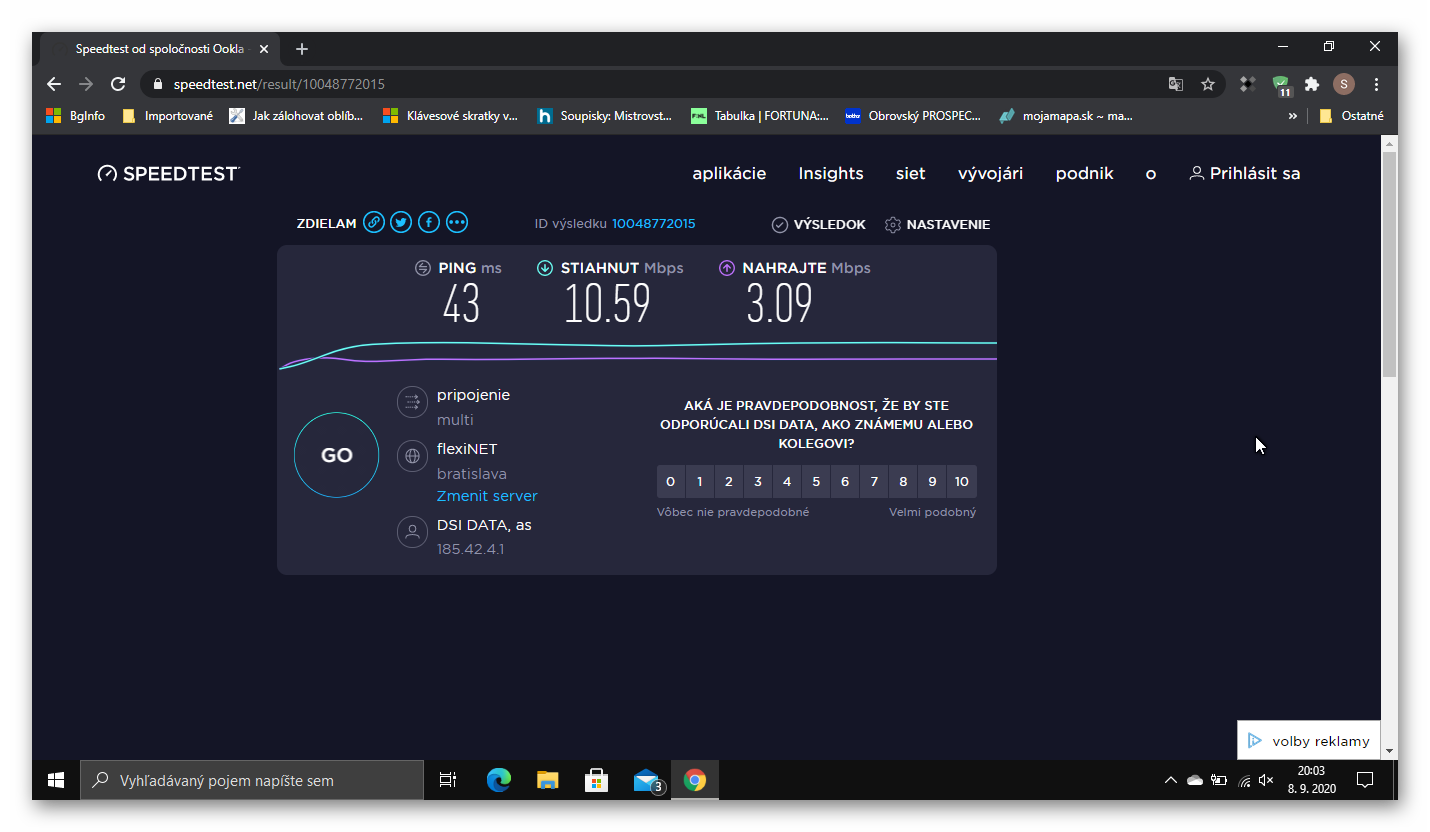Image resolution: width=1430 pixels, height=832 pixels.
Task: Open the Insights navigation item
Action: click(830, 174)
